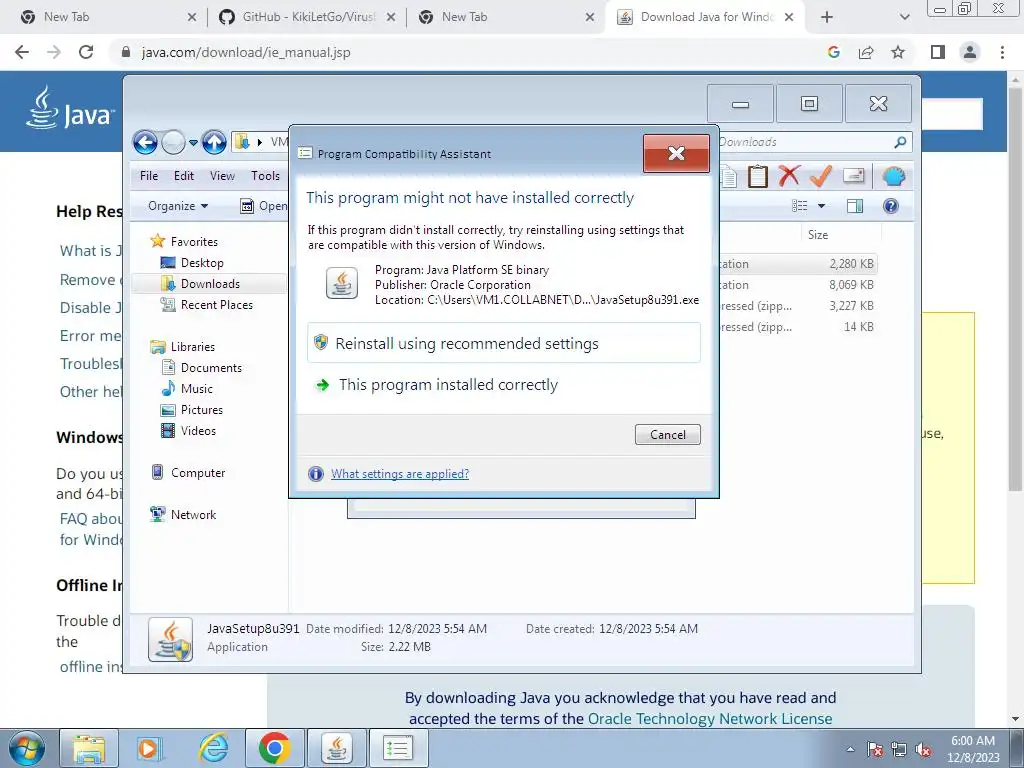Open Internet Explorer from the taskbar
This screenshot has height=768, width=1024.
(x=214, y=748)
